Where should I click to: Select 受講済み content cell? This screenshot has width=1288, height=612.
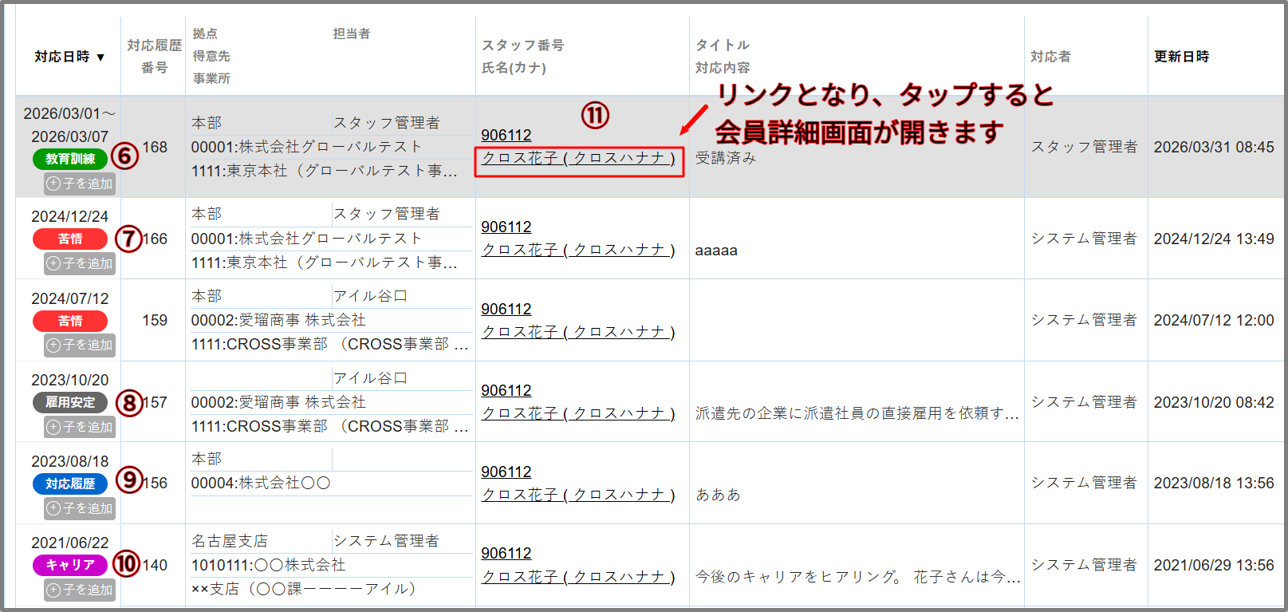(726, 158)
